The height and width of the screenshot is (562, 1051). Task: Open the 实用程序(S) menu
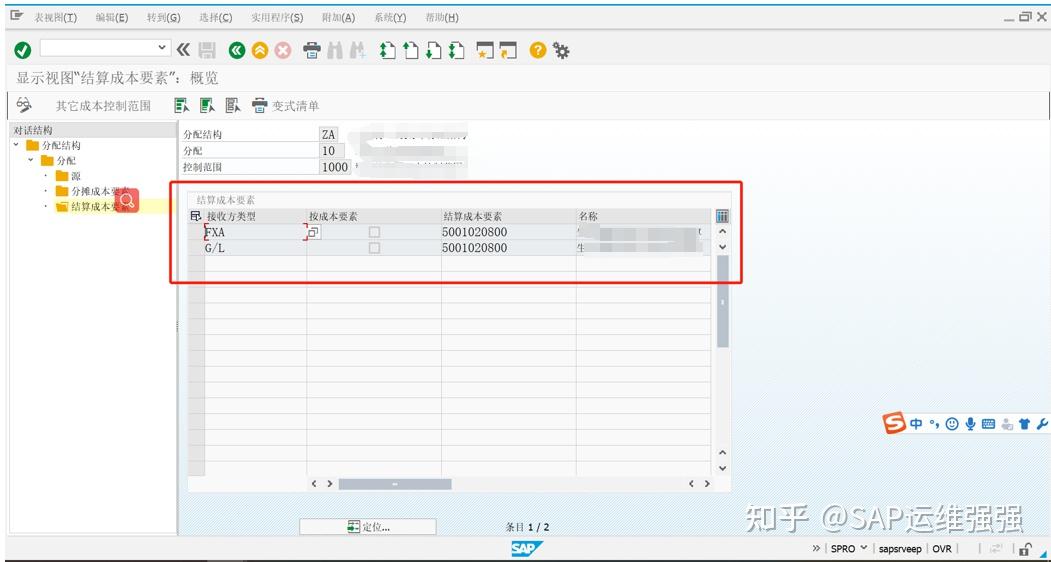[277, 17]
